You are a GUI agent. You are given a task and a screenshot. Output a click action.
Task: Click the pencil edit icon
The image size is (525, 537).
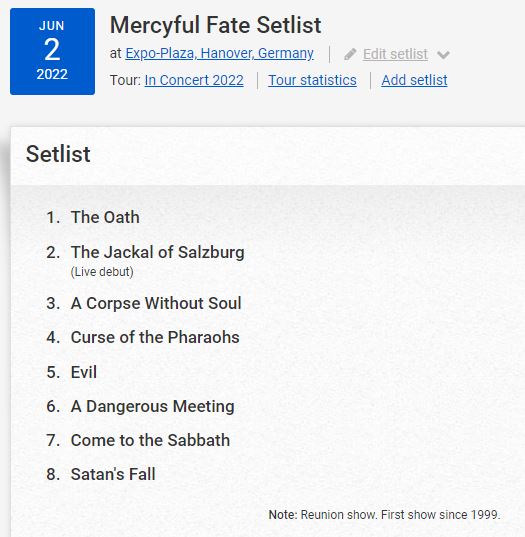[x=350, y=54]
